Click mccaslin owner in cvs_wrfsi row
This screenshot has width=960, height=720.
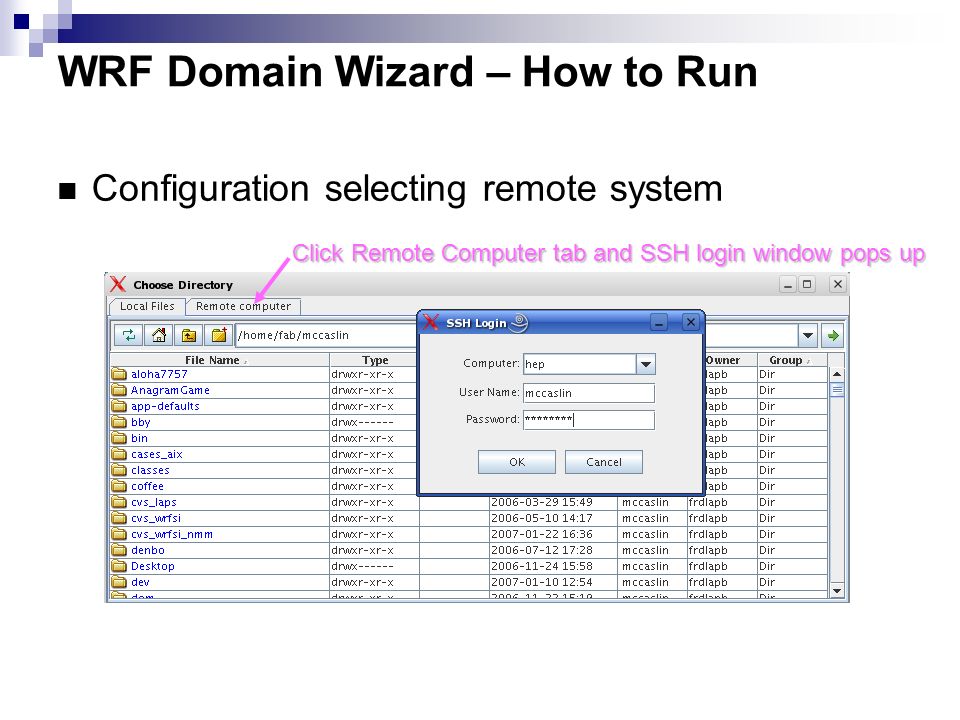click(645, 518)
